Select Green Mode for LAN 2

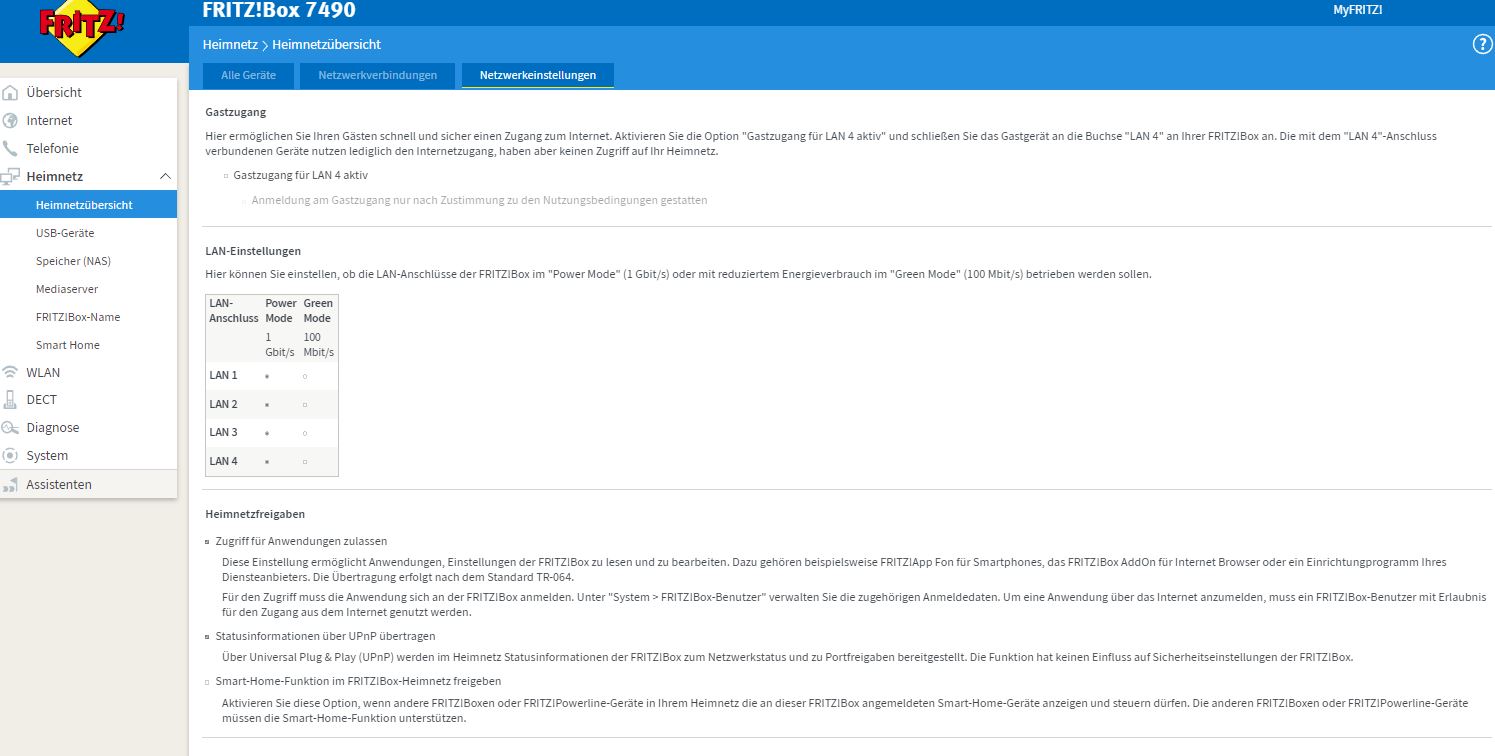[x=305, y=405]
